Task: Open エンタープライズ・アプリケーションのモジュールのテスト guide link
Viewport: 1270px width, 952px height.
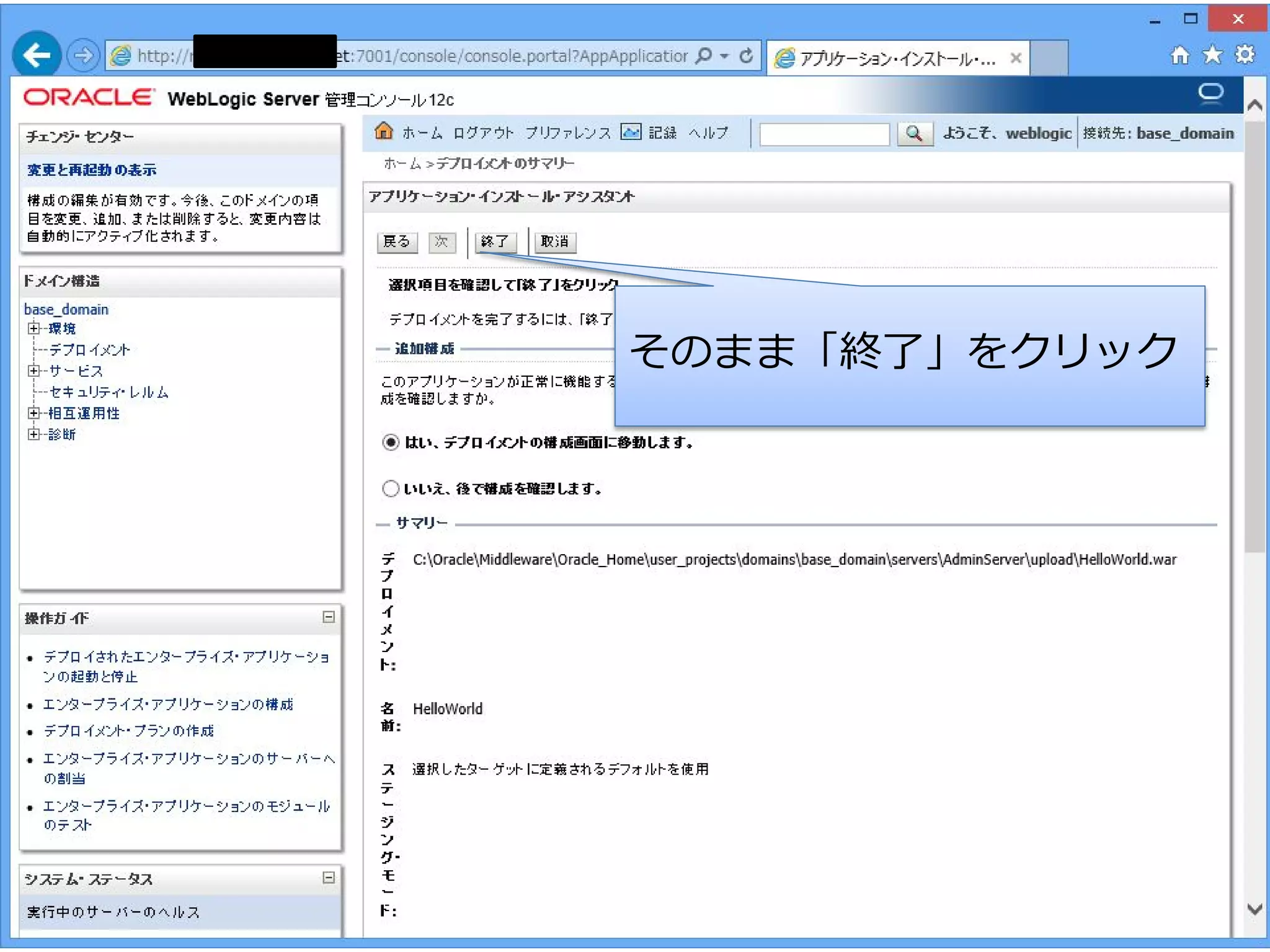Action: coord(187,815)
